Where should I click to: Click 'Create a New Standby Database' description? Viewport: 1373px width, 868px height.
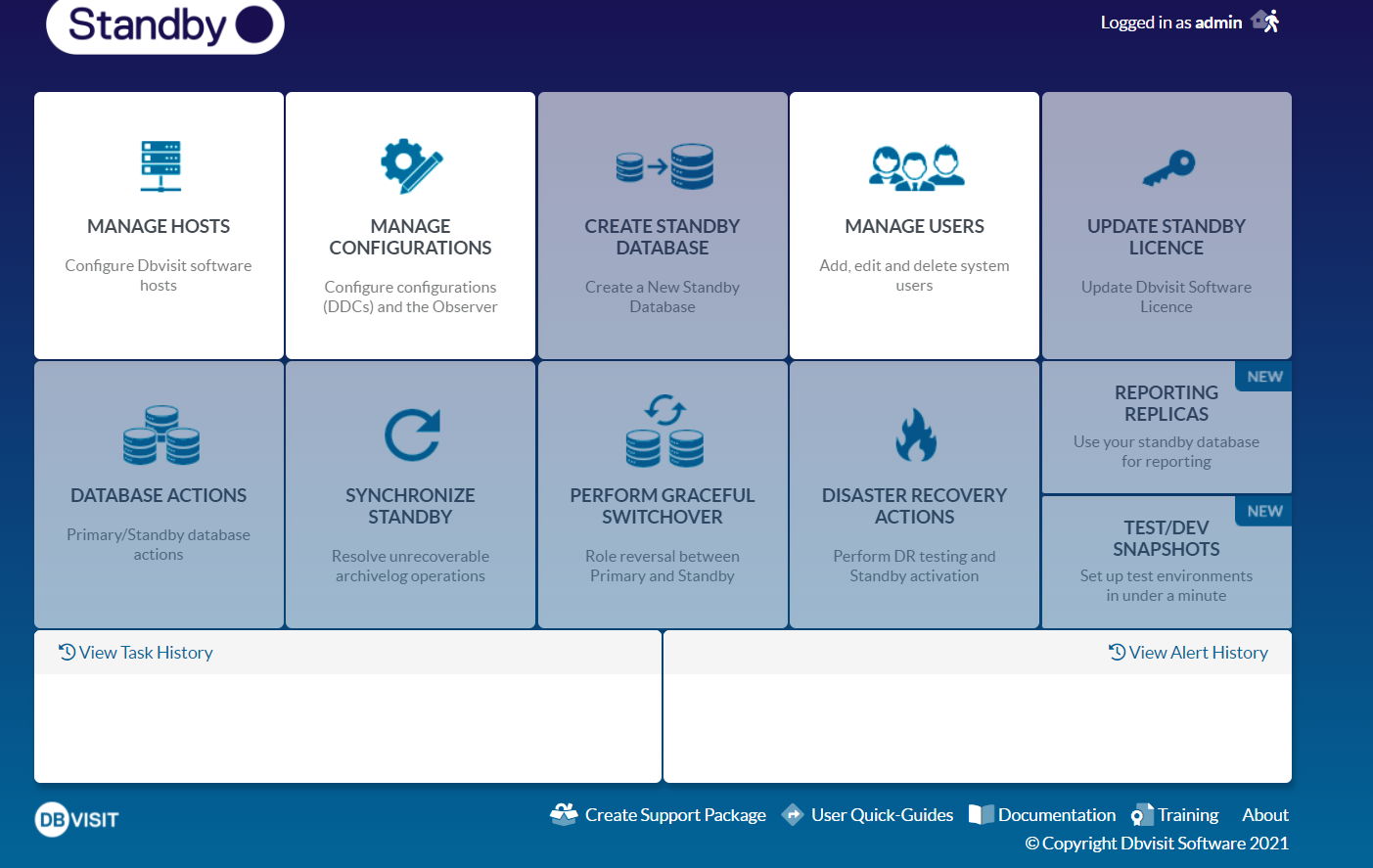pos(663,297)
